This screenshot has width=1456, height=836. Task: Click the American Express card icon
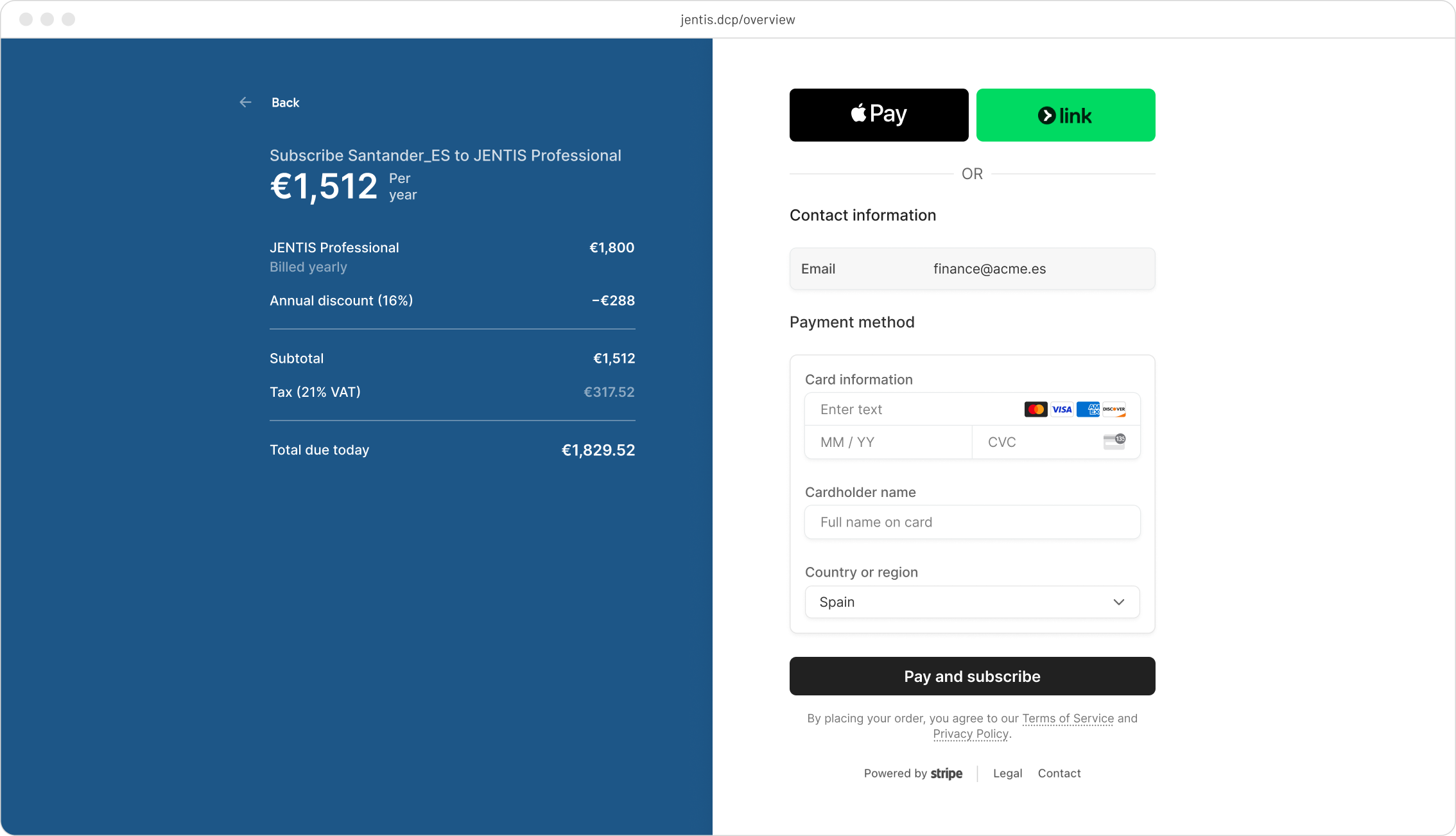(1088, 409)
